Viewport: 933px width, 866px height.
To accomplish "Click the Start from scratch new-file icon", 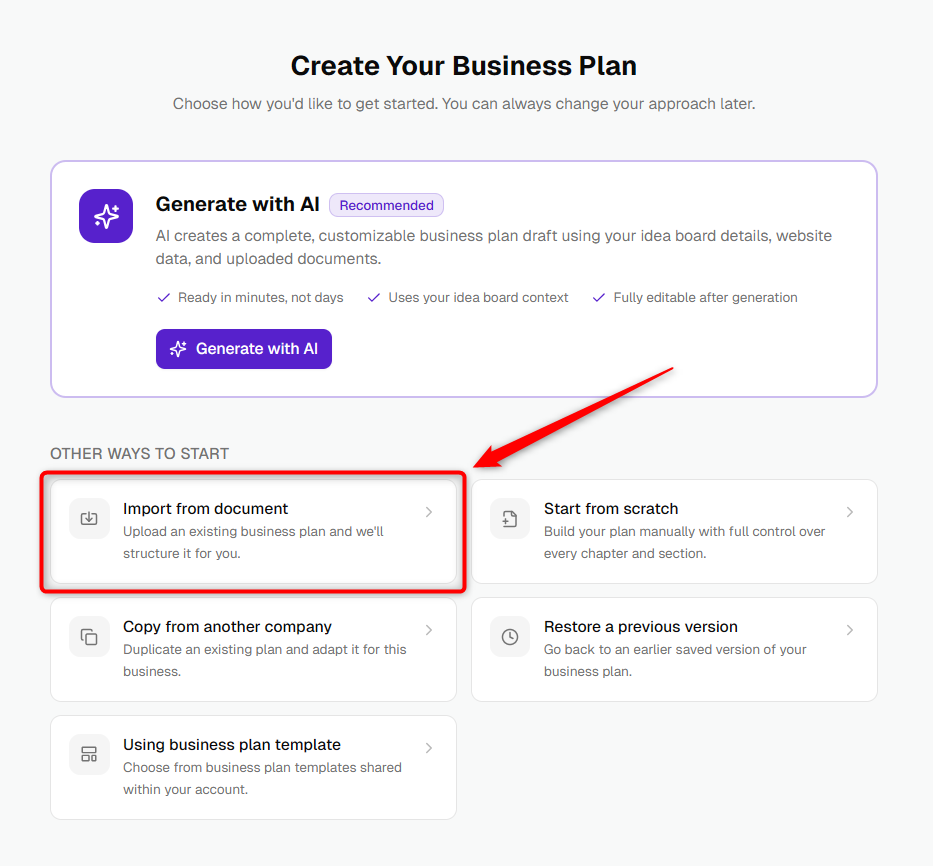I will [x=510, y=518].
